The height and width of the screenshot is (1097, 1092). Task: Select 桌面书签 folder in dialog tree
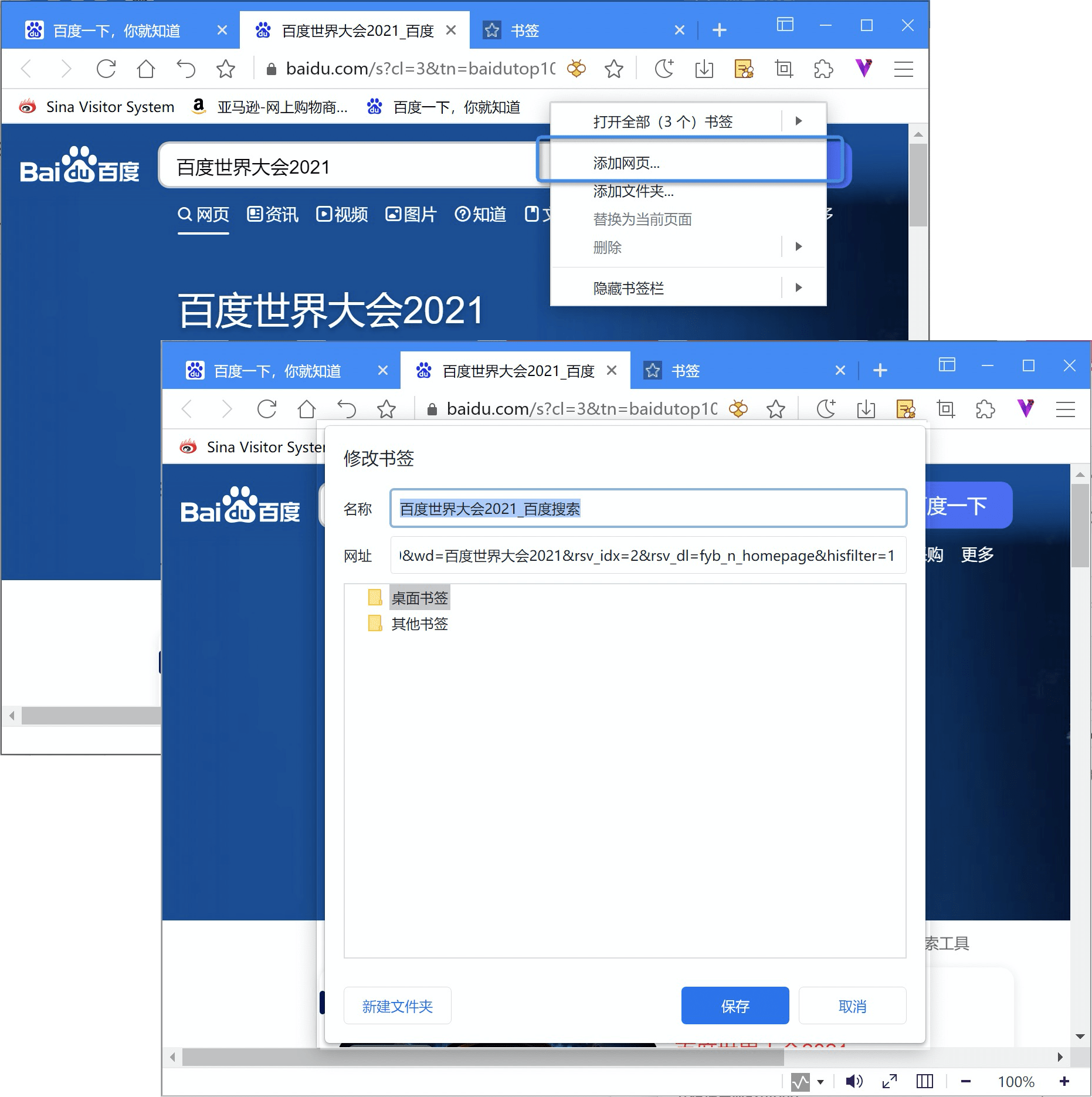click(419, 598)
